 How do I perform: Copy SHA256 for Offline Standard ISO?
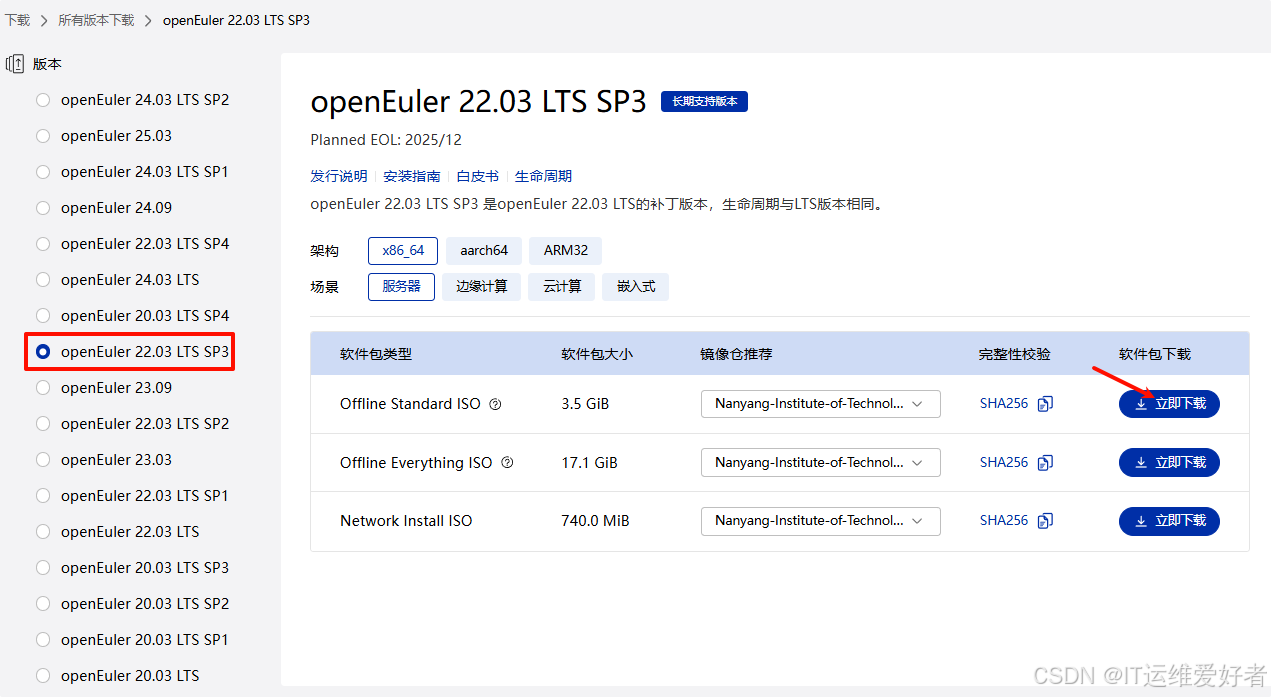click(1045, 404)
